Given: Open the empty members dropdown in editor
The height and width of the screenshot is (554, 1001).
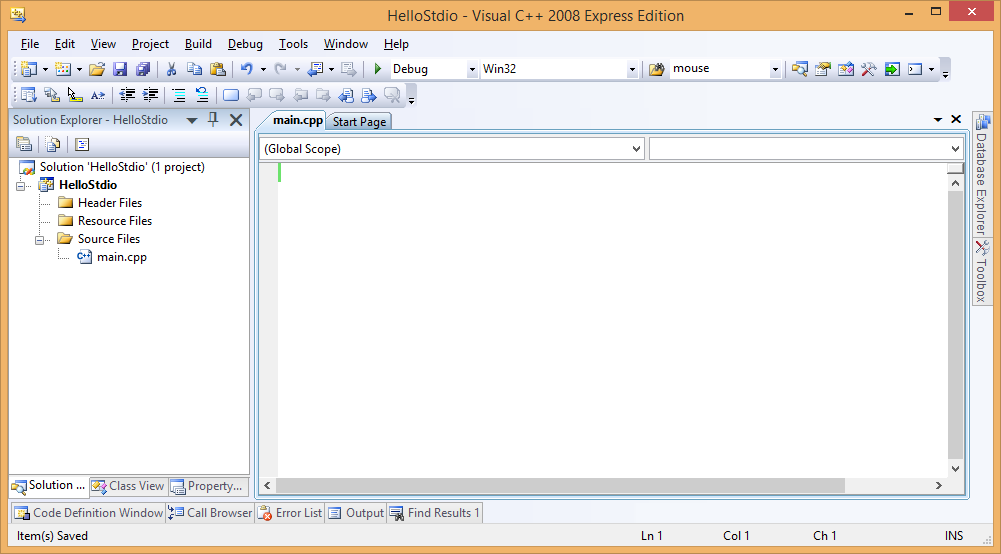Looking at the screenshot, I should 806,149.
